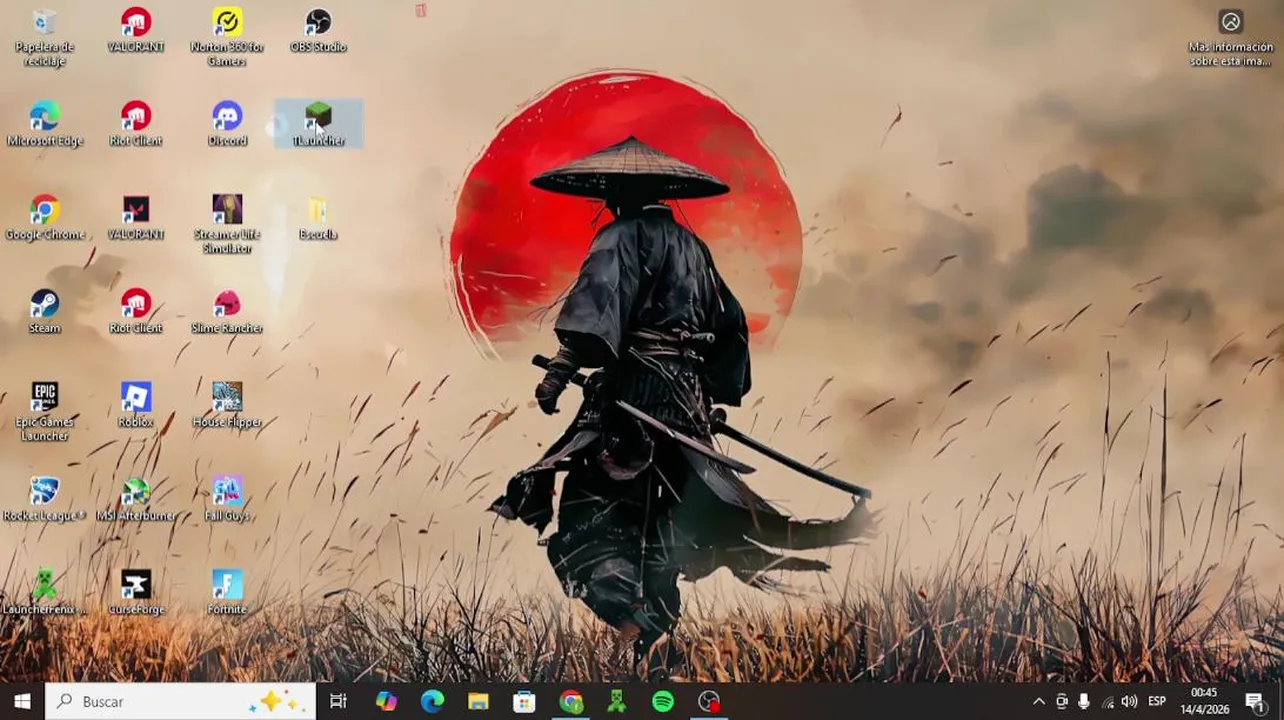Select the TLauncher desktop icon

pos(318,124)
